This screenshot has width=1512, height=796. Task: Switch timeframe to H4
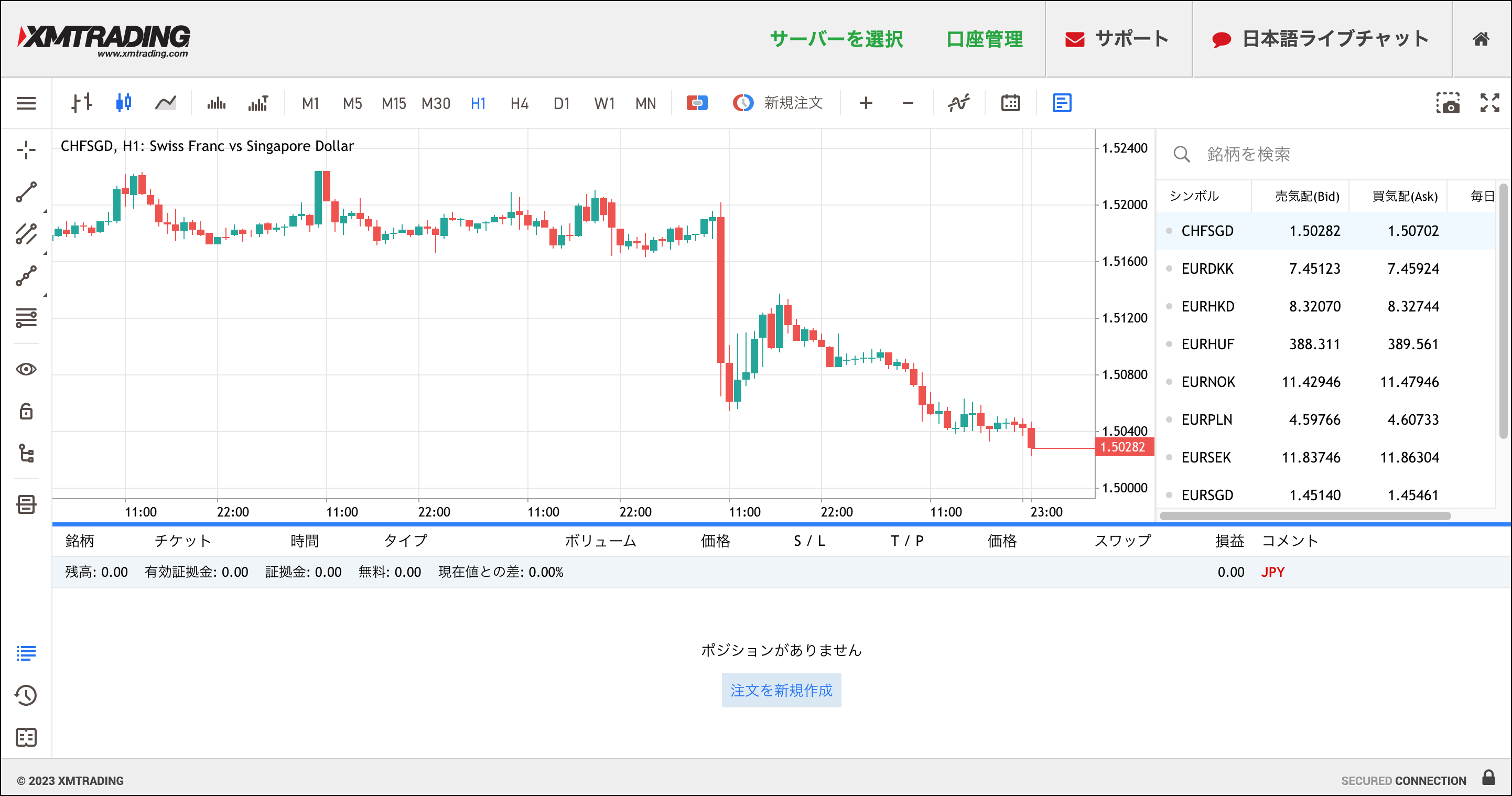click(519, 103)
